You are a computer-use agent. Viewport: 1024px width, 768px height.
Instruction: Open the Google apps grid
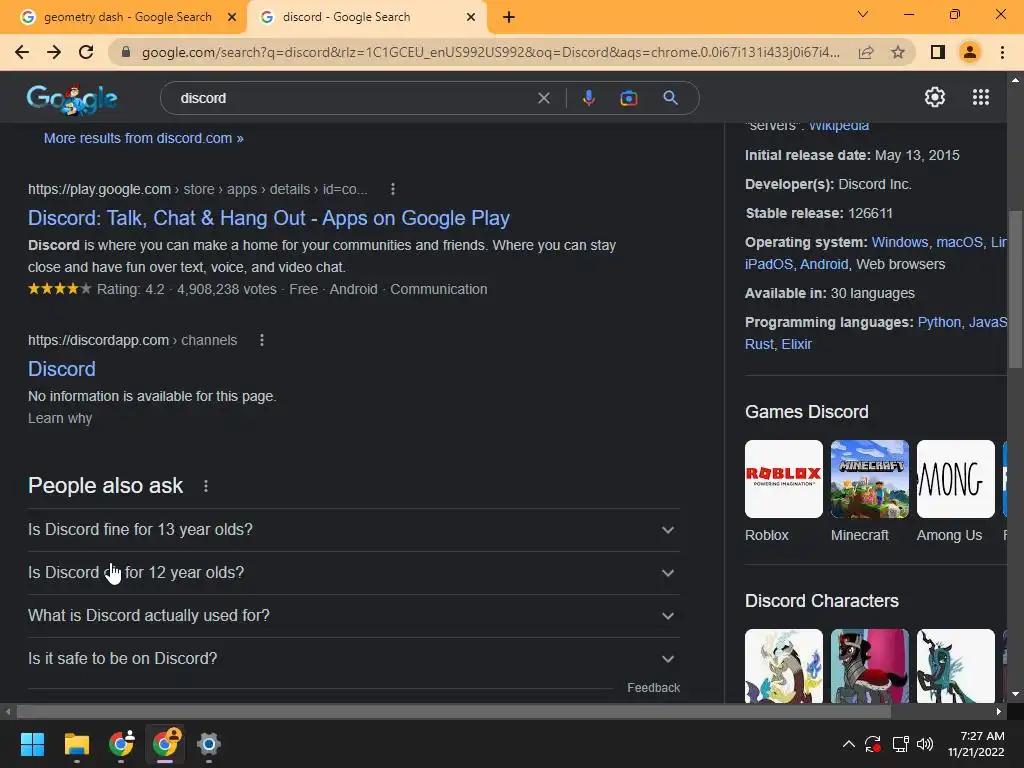coord(980,97)
